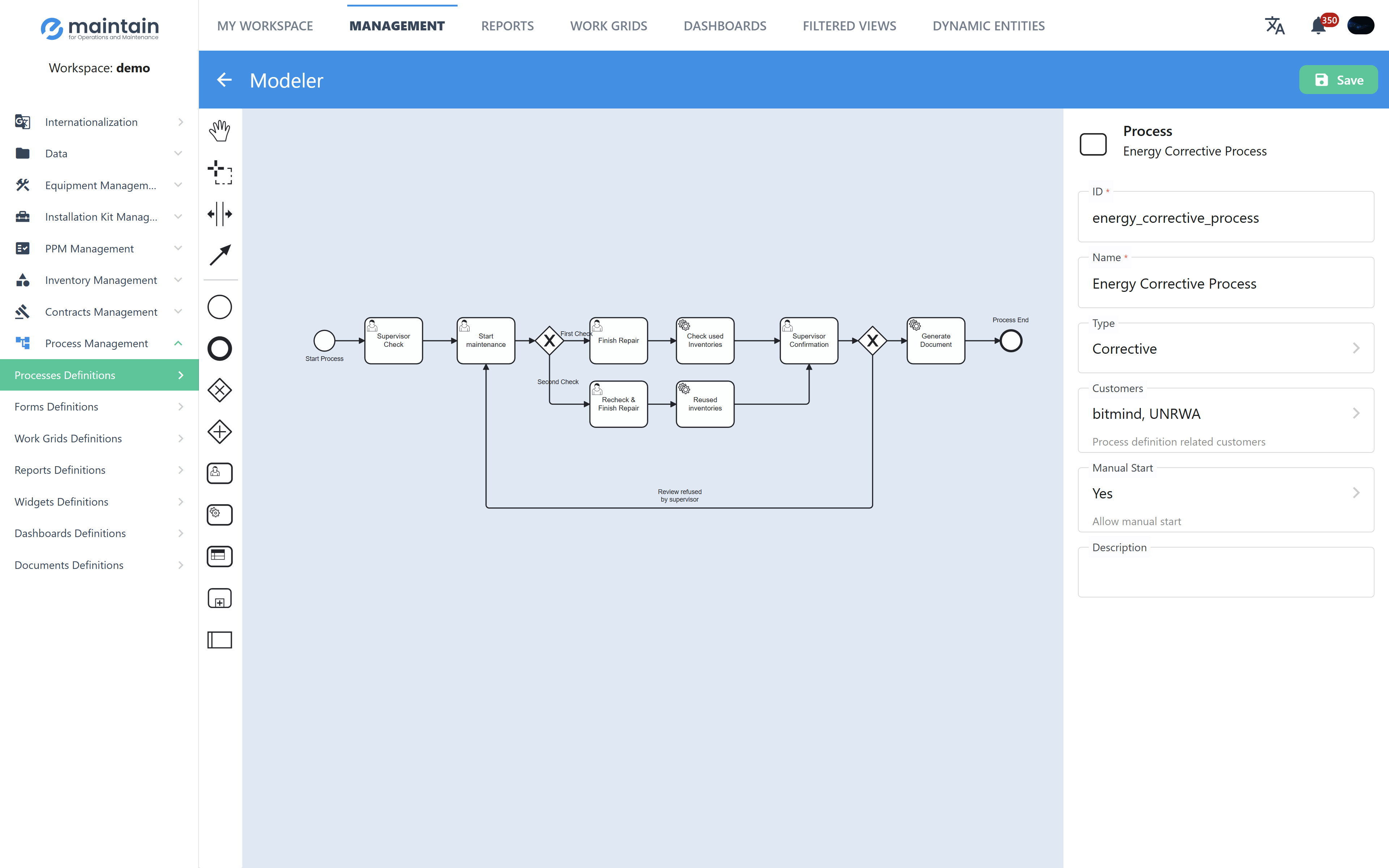Pick the parallel gateway plus diamond
Image resolution: width=1389 pixels, height=868 pixels.
point(219,432)
